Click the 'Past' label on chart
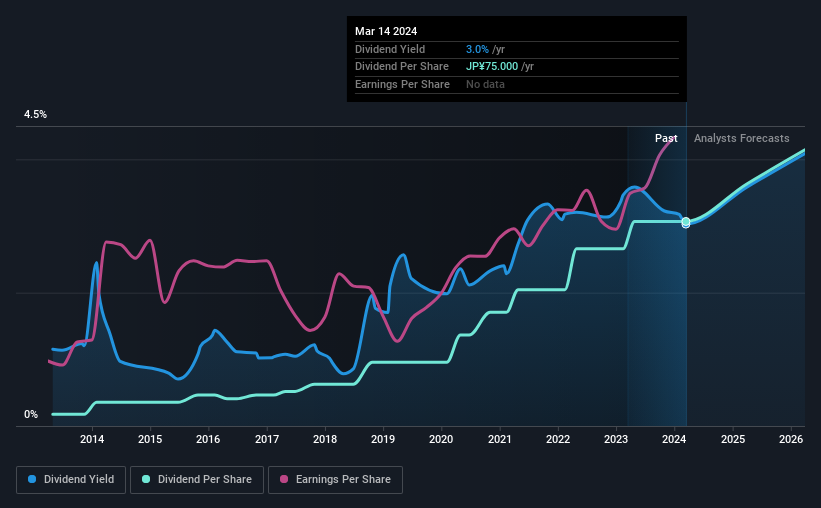 [666, 138]
